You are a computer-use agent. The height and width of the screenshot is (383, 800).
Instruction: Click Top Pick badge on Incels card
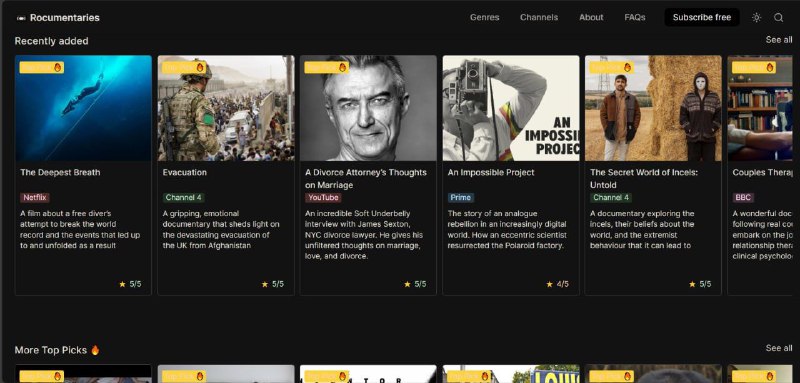coord(612,67)
